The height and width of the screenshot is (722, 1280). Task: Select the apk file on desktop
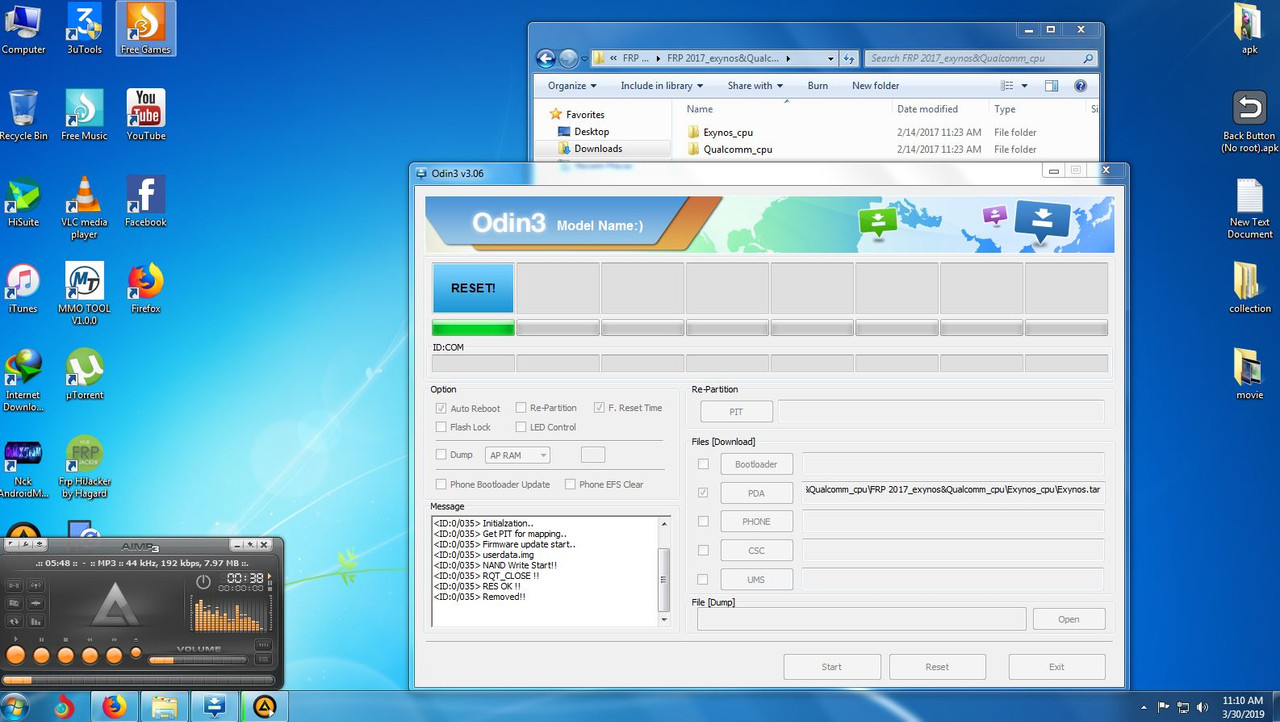1249,28
